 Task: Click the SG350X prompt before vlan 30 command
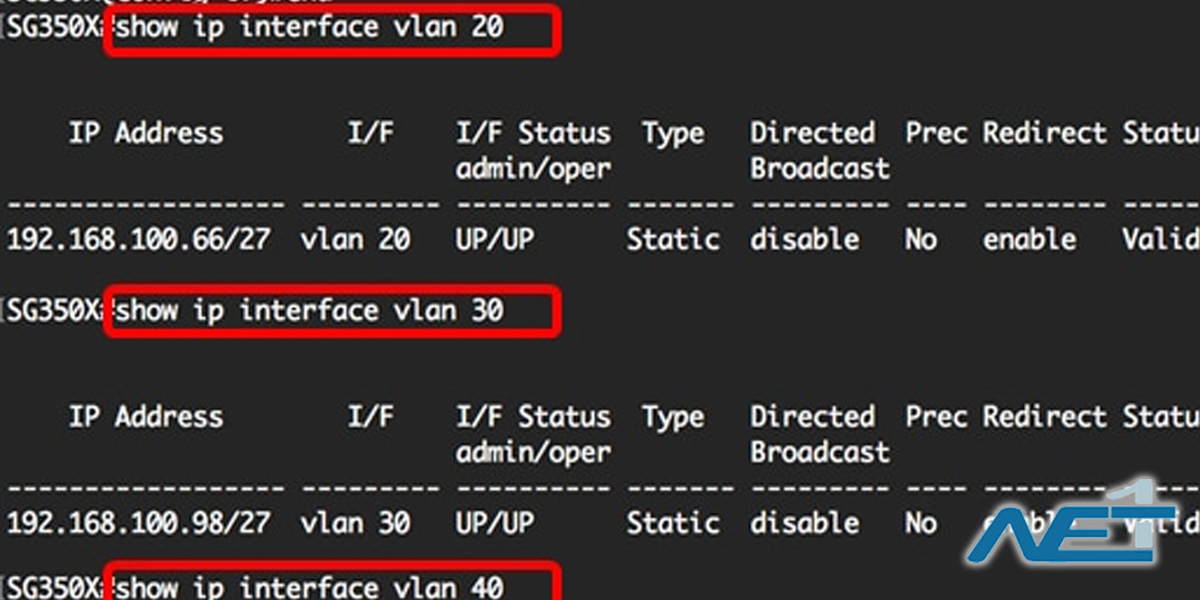pyautogui.click(x=53, y=312)
